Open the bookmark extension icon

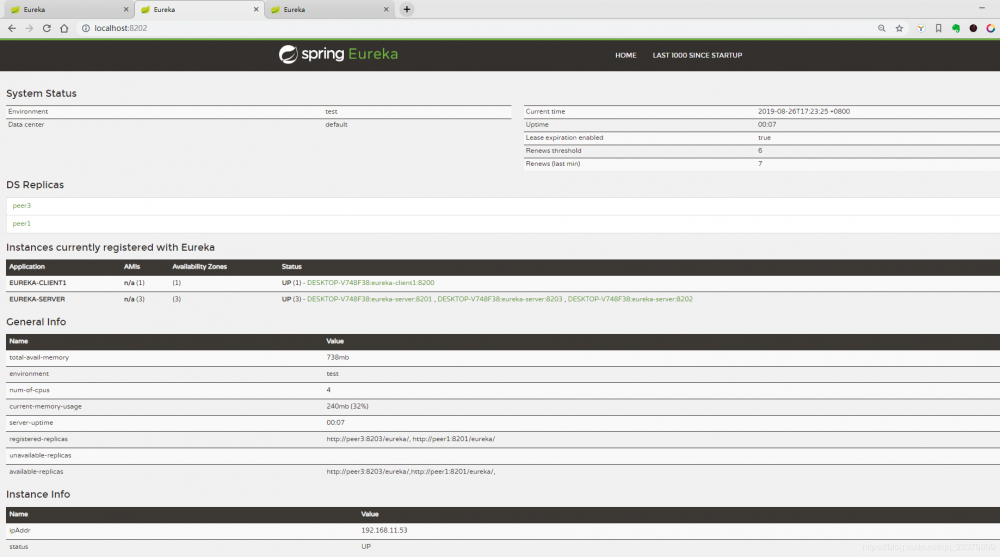pyautogui.click(x=938, y=28)
